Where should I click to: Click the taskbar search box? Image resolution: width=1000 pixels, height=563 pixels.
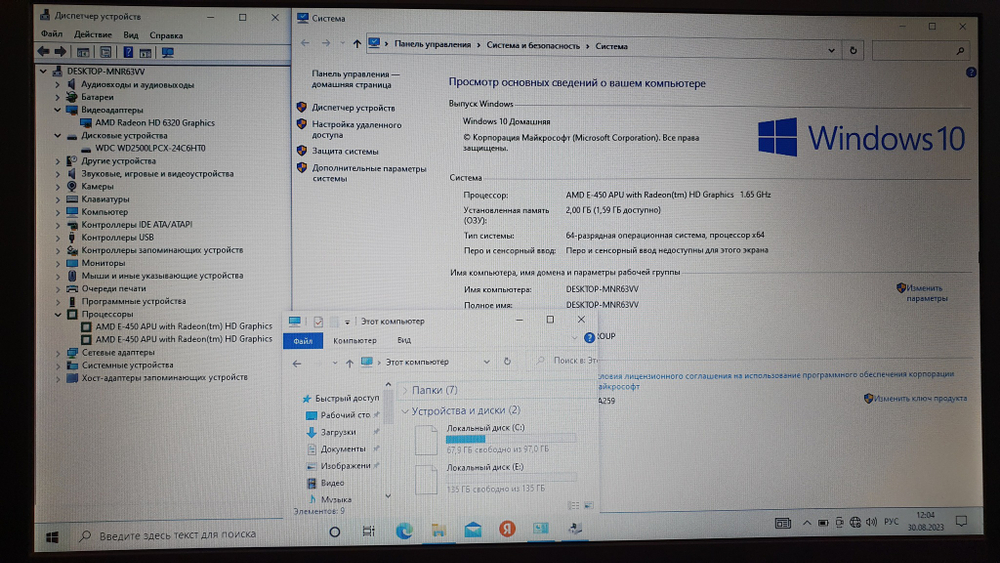[188, 536]
